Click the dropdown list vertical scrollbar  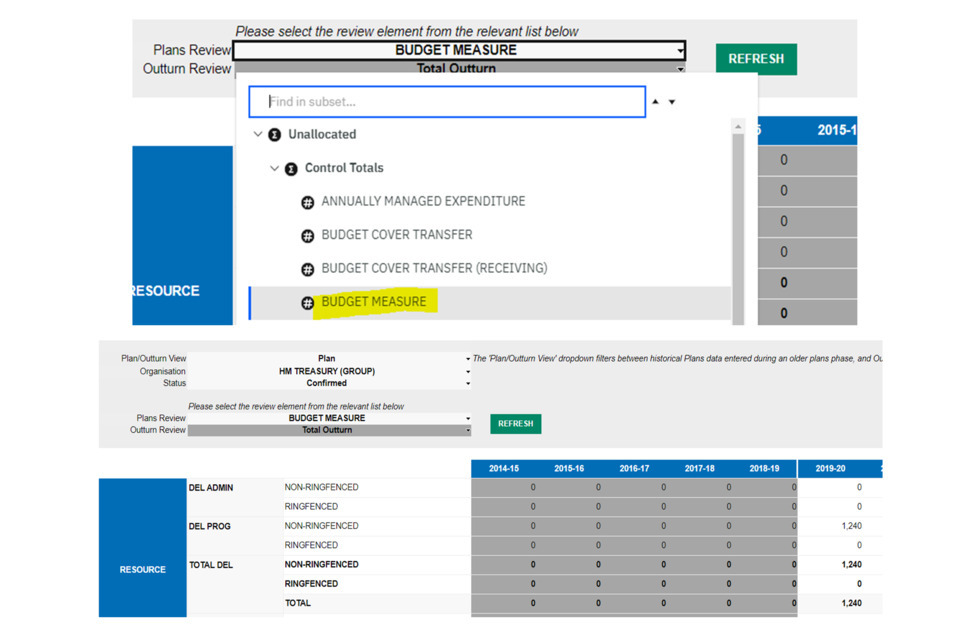coord(739,220)
